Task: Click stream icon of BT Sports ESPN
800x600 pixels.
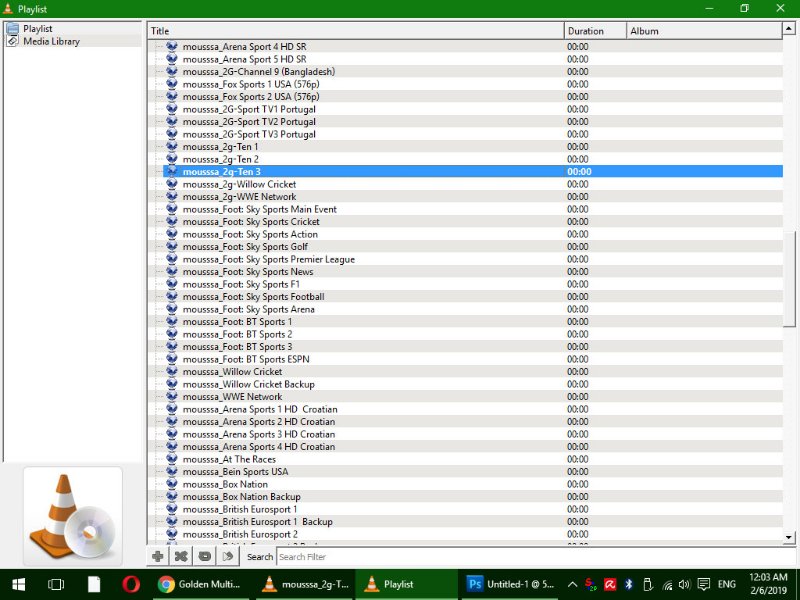Action: [x=172, y=359]
